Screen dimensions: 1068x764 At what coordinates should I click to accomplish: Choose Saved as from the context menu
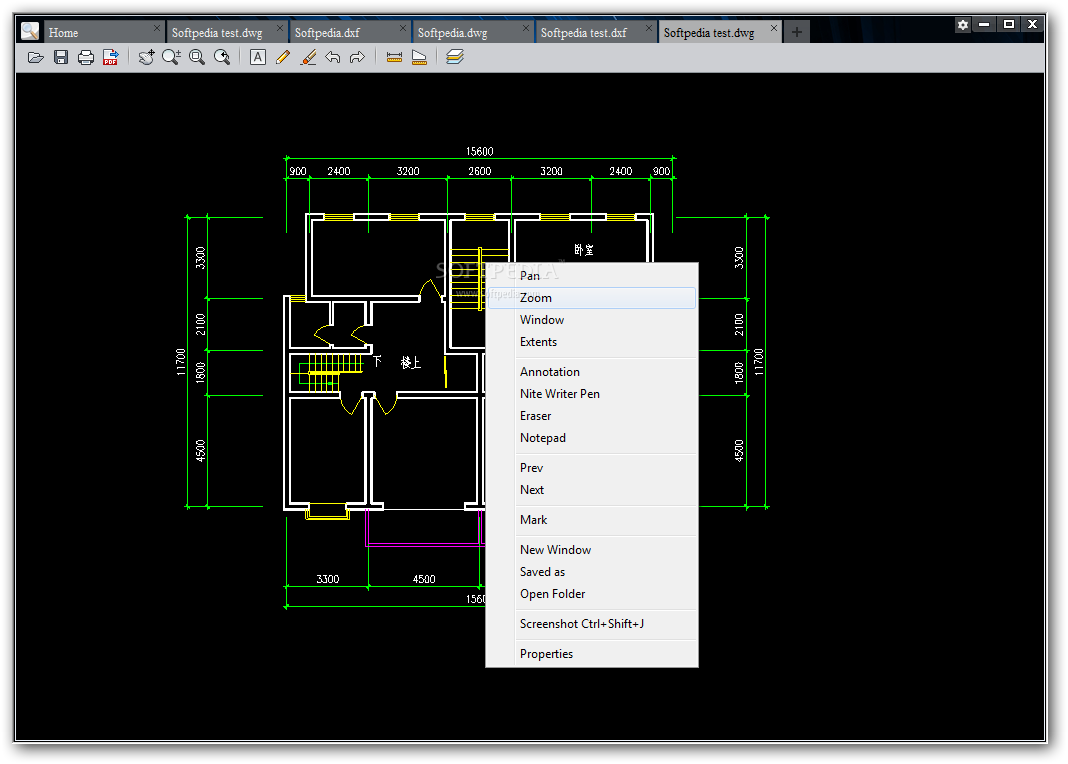[x=591, y=572]
